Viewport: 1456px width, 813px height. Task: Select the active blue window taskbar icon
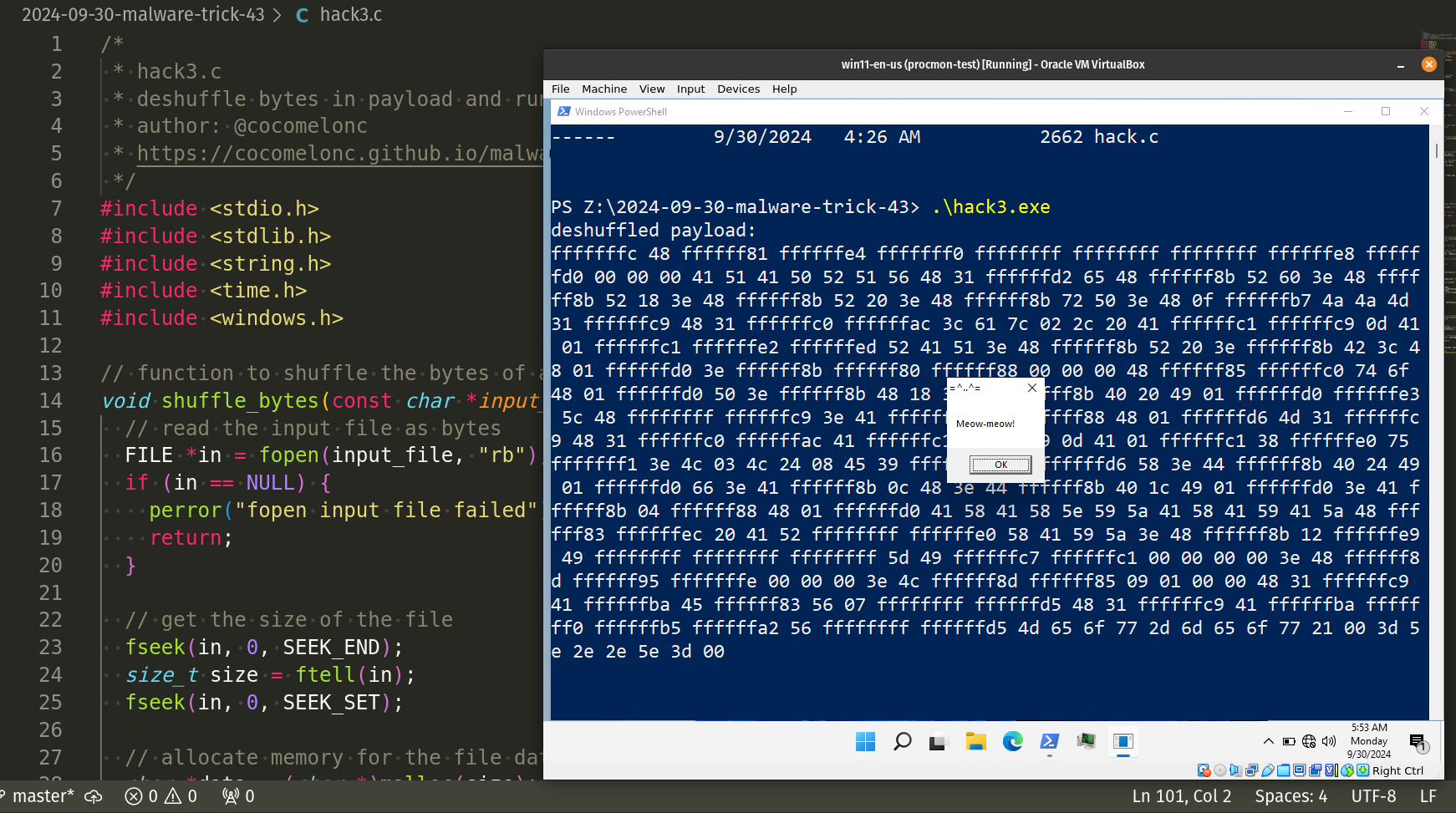(1123, 741)
